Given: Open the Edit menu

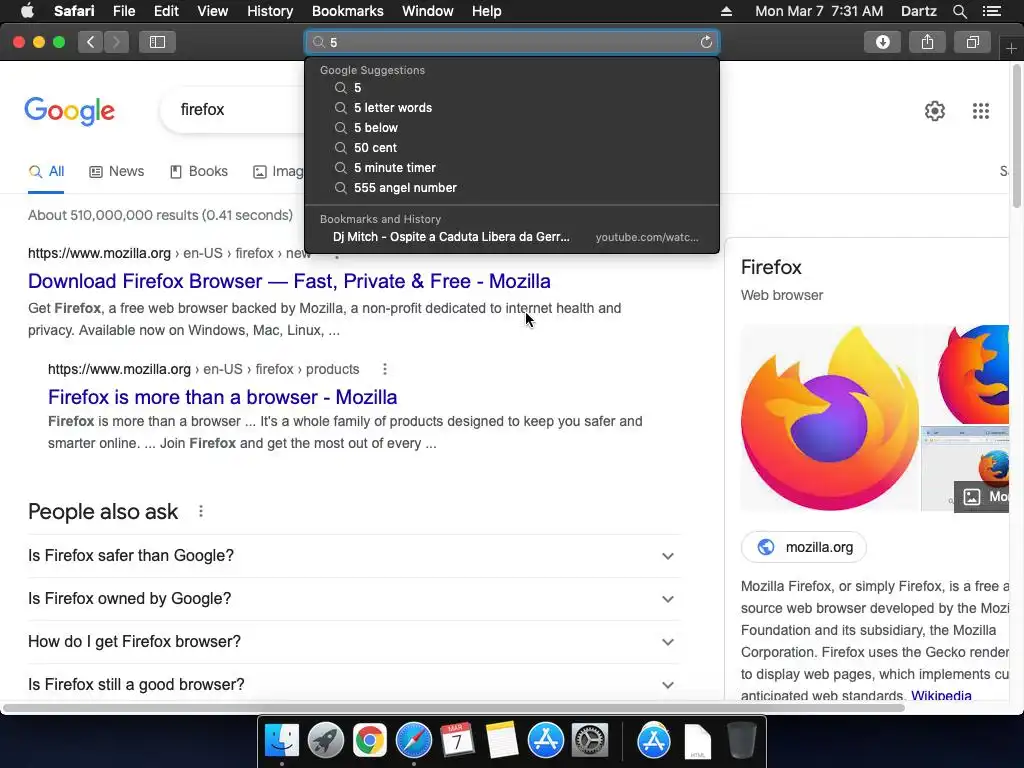Looking at the screenshot, I should (x=166, y=11).
